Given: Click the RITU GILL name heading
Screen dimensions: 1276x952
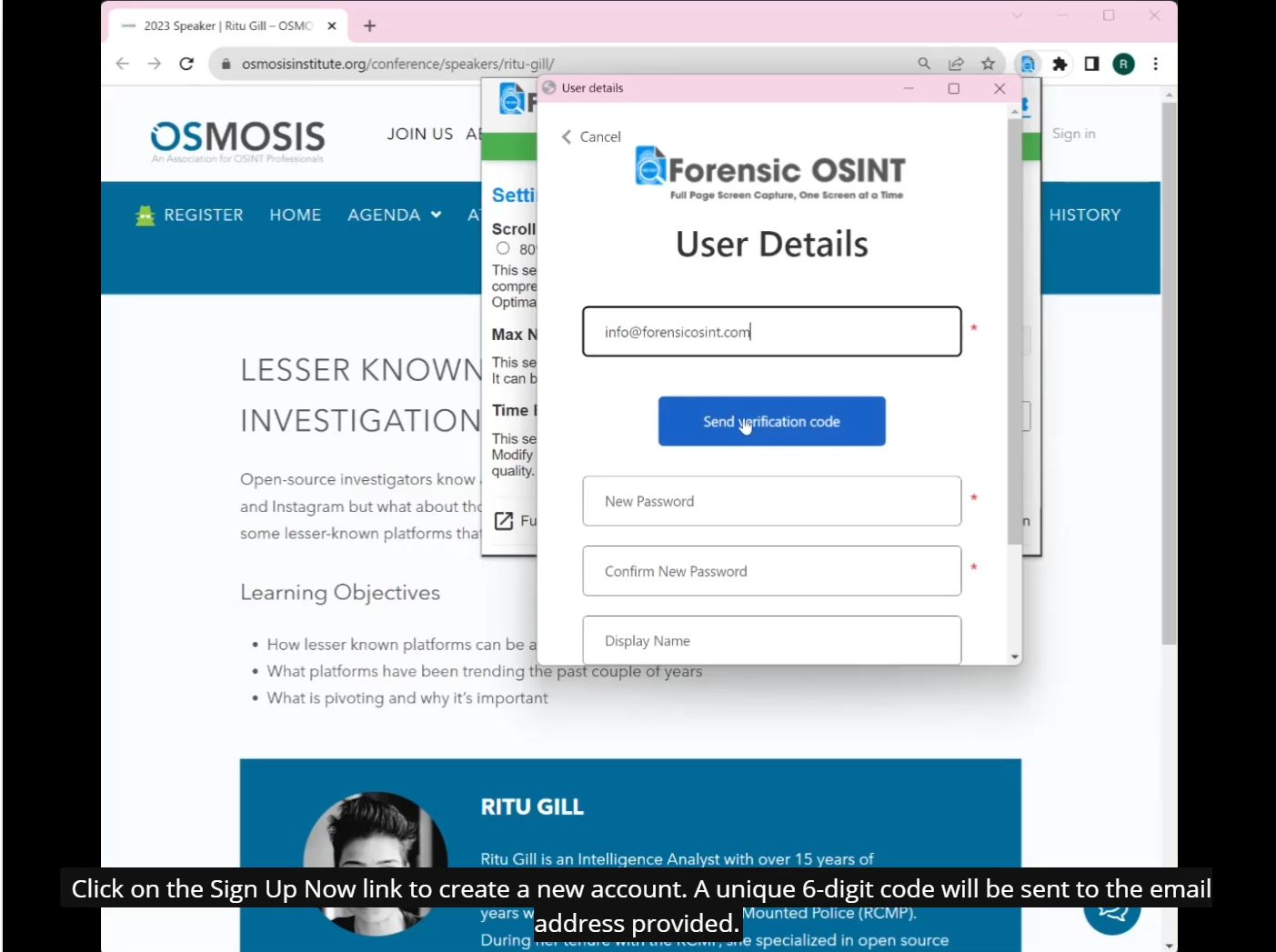Looking at the screenshot, I should [x=532, y=807].
